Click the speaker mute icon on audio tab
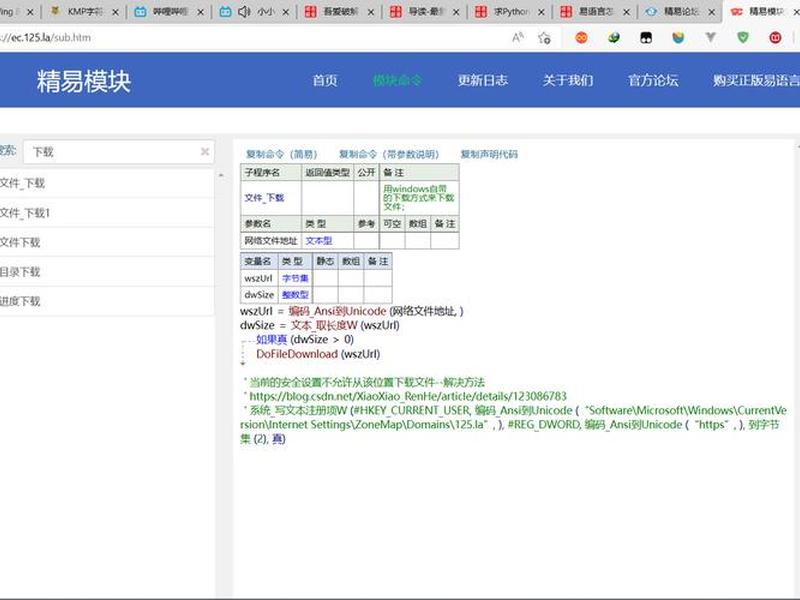Viewport: 800px width, 600px height. (x=244, y=11)
